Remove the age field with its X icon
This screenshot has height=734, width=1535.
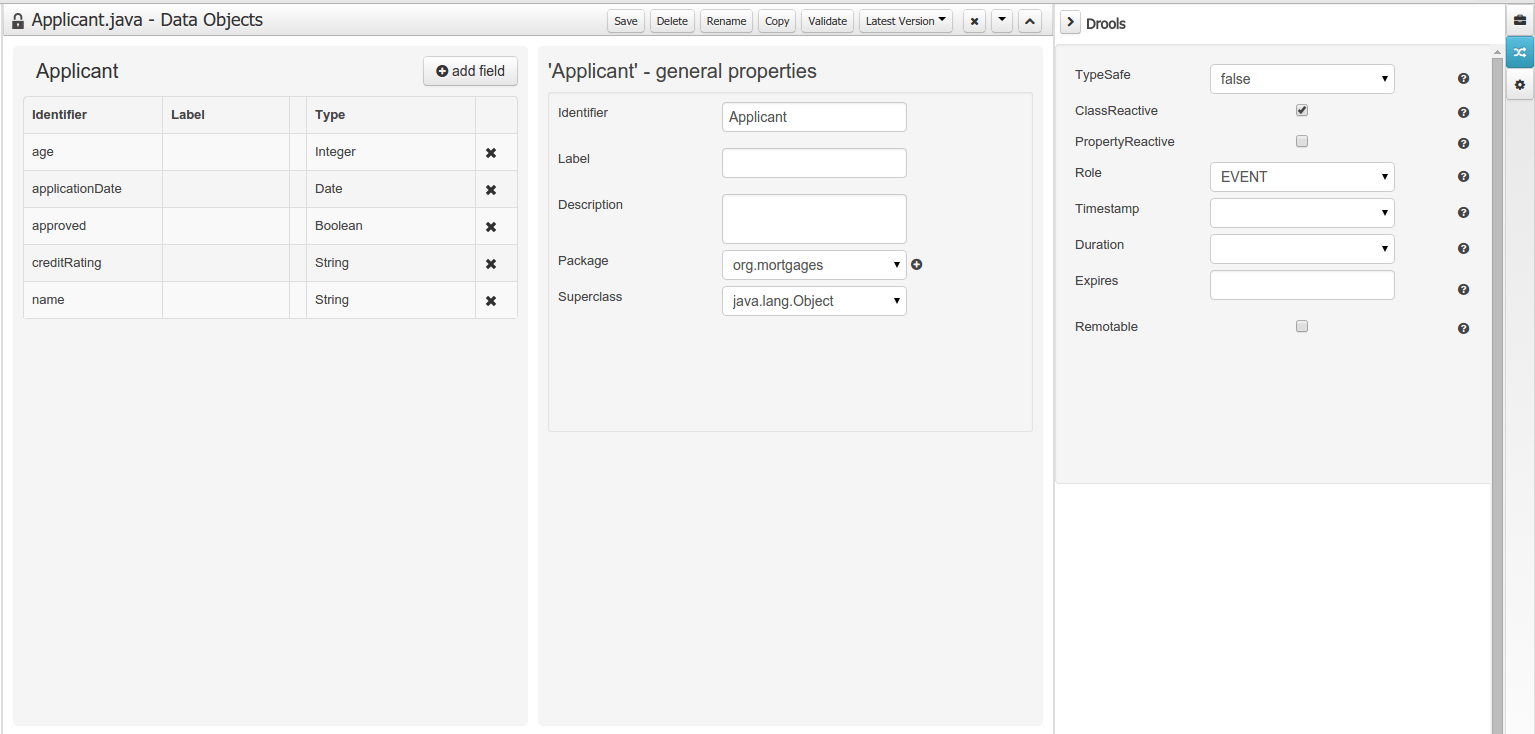point(488,152)
